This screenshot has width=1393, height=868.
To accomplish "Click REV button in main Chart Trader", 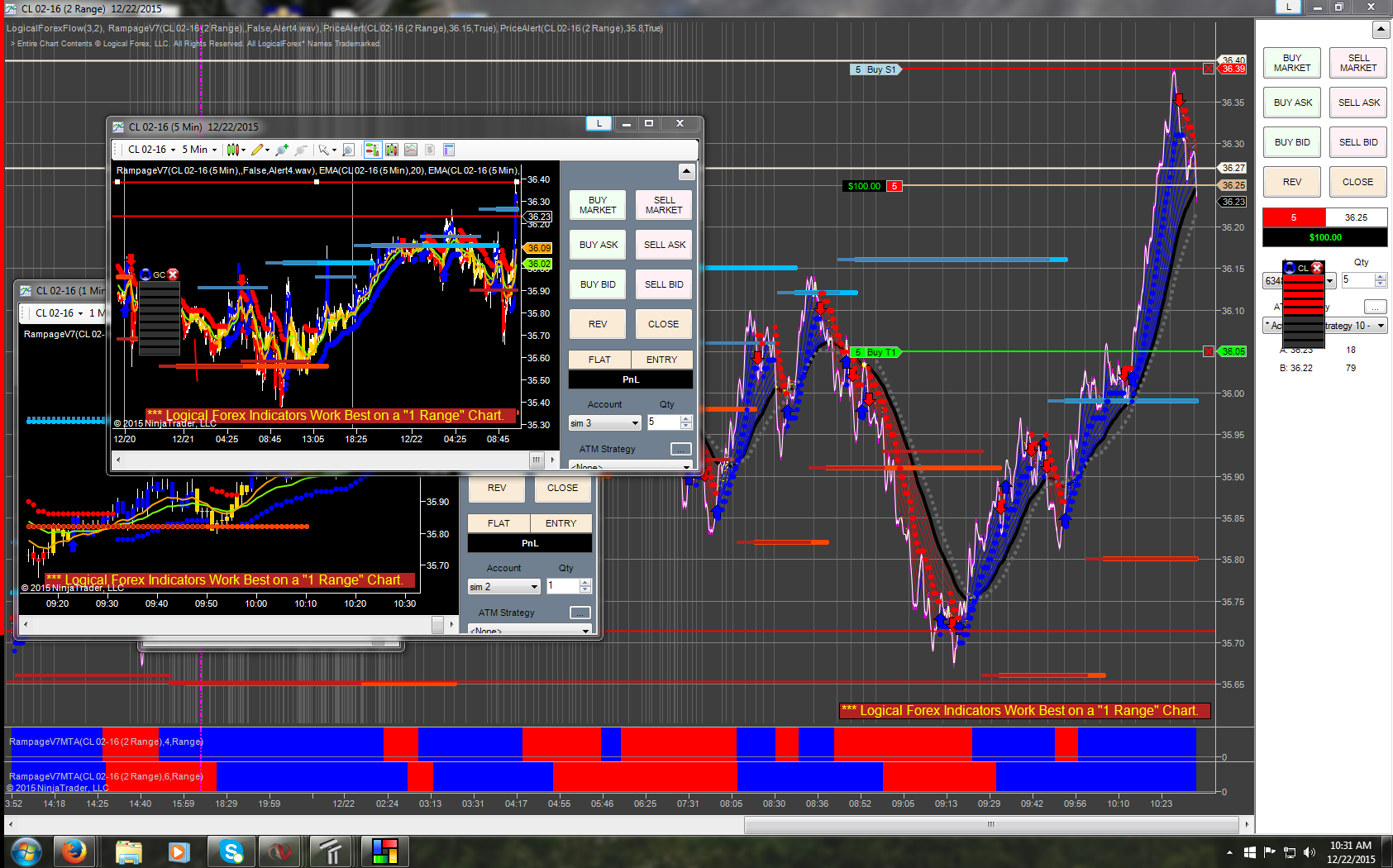I will 1292,182.
